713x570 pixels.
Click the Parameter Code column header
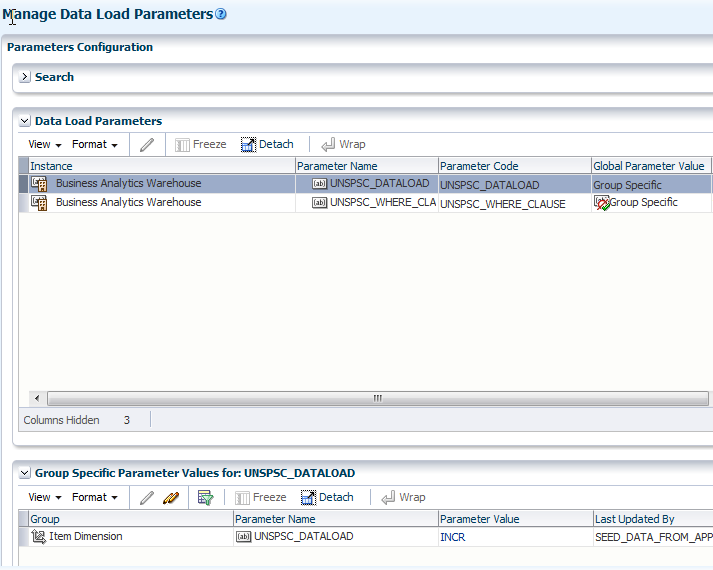tap(514, 166)
